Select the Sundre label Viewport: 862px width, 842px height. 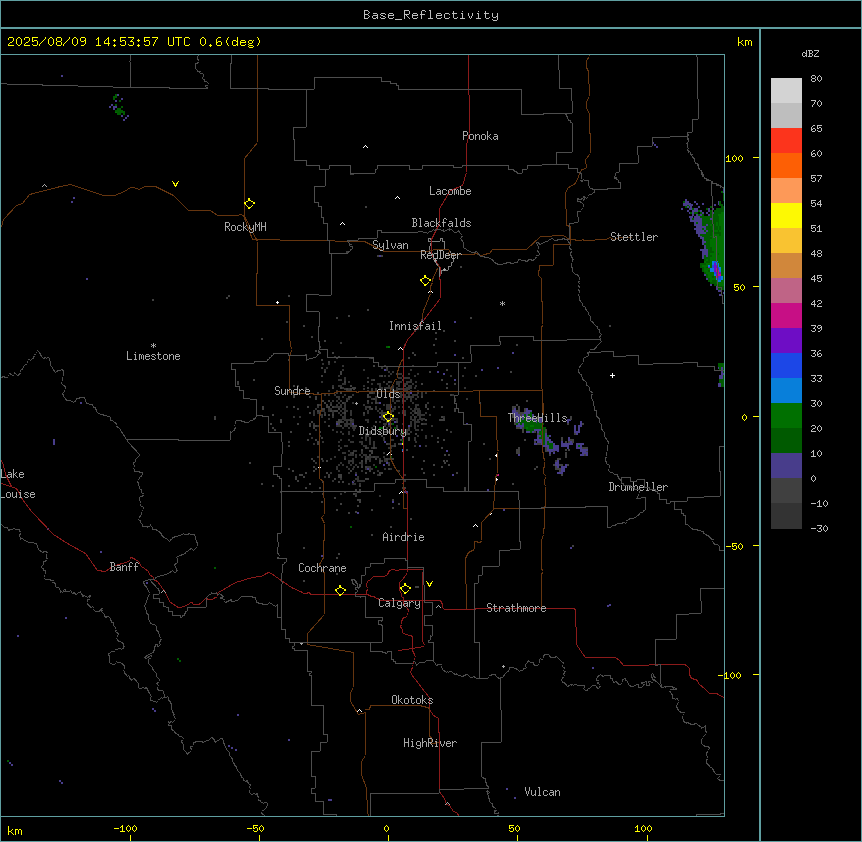[292, 391]
